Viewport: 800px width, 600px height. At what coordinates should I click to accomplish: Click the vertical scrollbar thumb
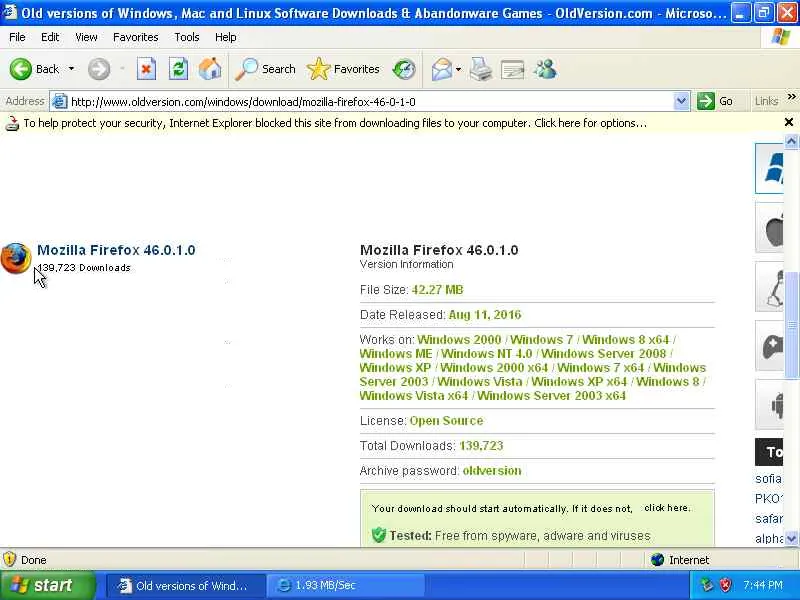tap(791, 326)
